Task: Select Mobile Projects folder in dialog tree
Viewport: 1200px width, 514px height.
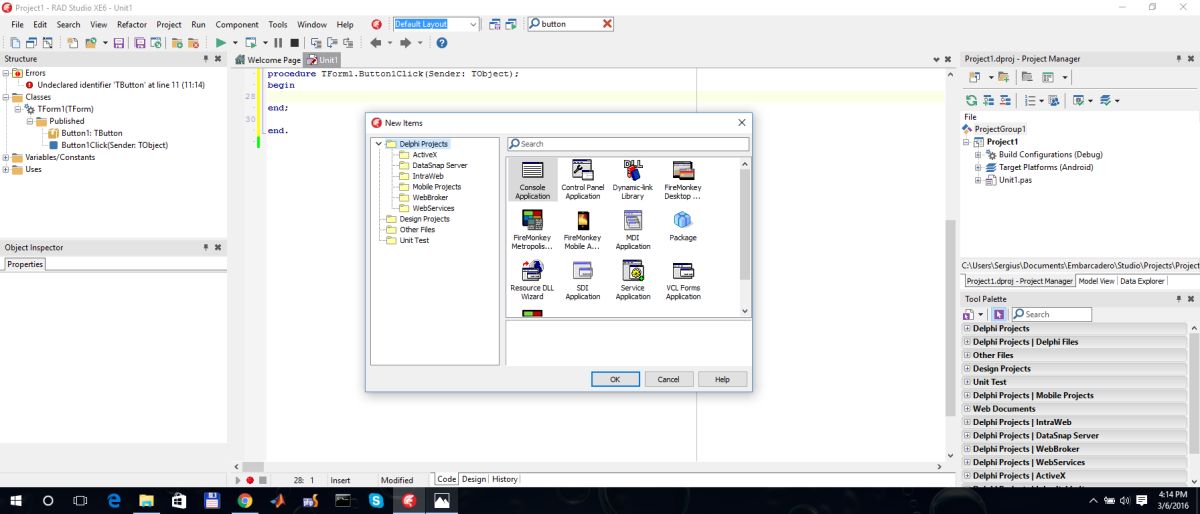Action: click(436, 187)
